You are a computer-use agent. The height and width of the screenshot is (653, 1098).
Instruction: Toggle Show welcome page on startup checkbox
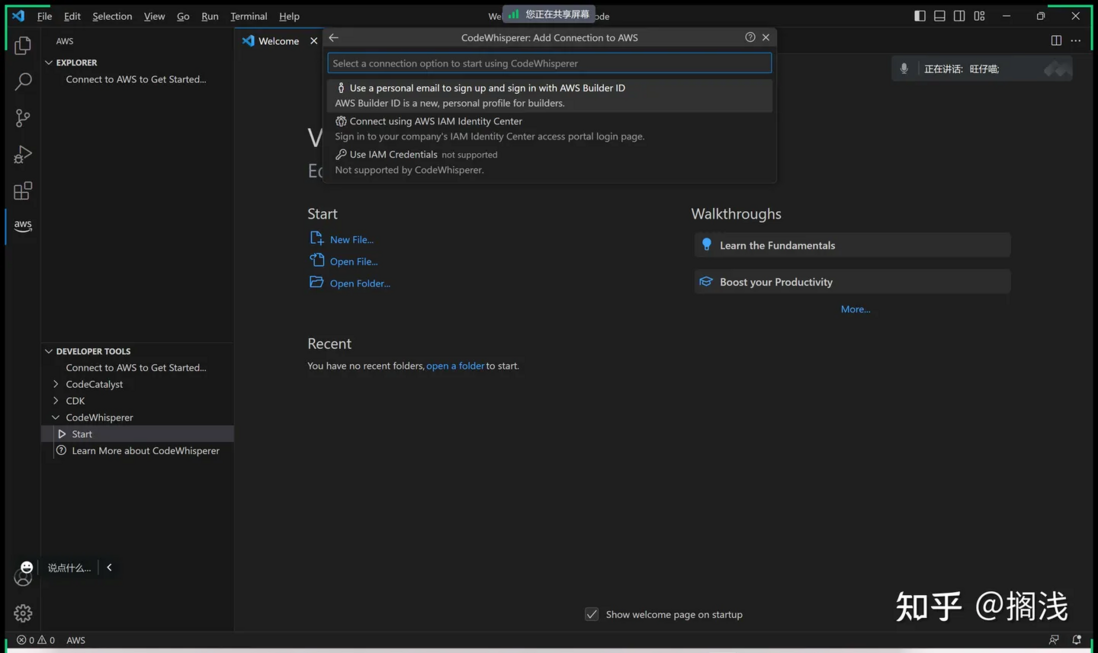(x=592, y=614)
